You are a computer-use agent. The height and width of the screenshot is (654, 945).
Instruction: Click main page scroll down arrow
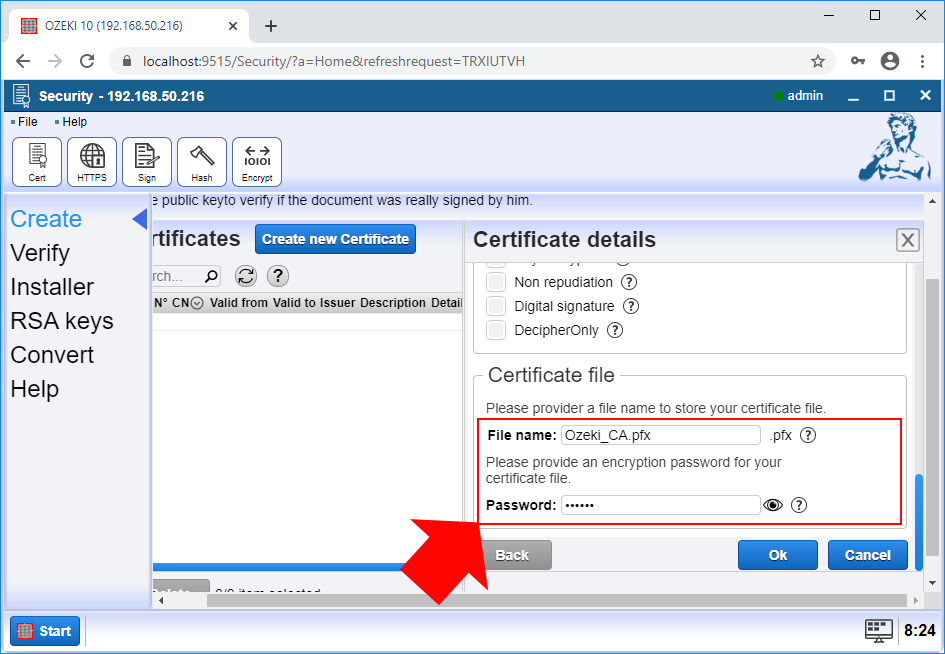932,583
